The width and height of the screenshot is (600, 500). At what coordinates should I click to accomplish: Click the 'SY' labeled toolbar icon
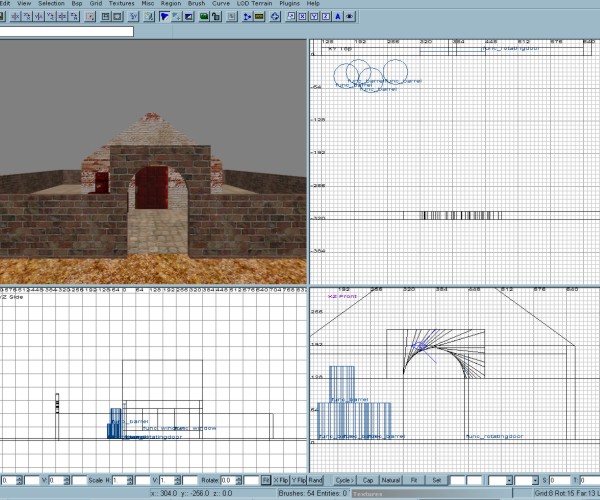(133, 16)
